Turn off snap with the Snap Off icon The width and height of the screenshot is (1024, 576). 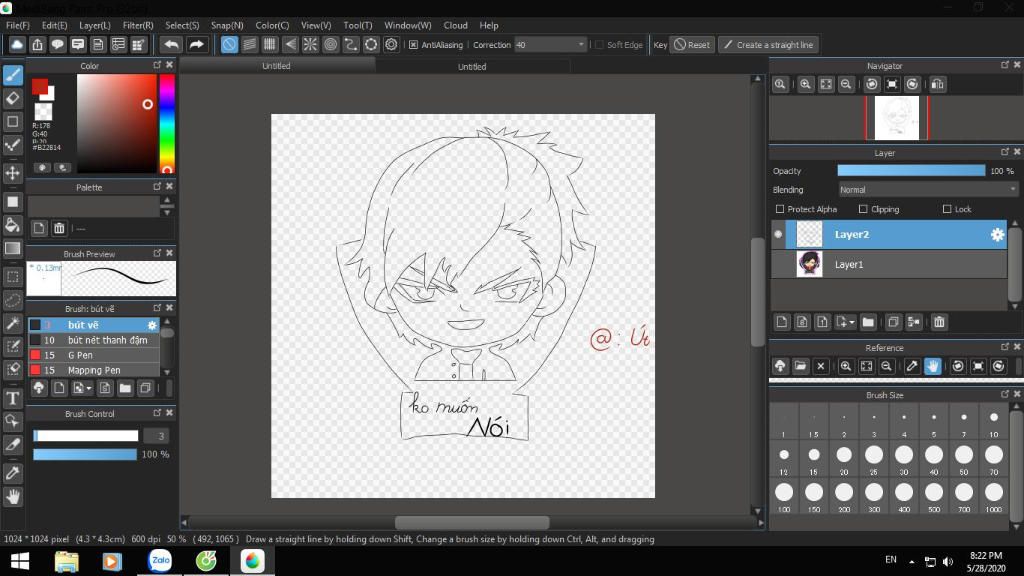tap(229, 44)
